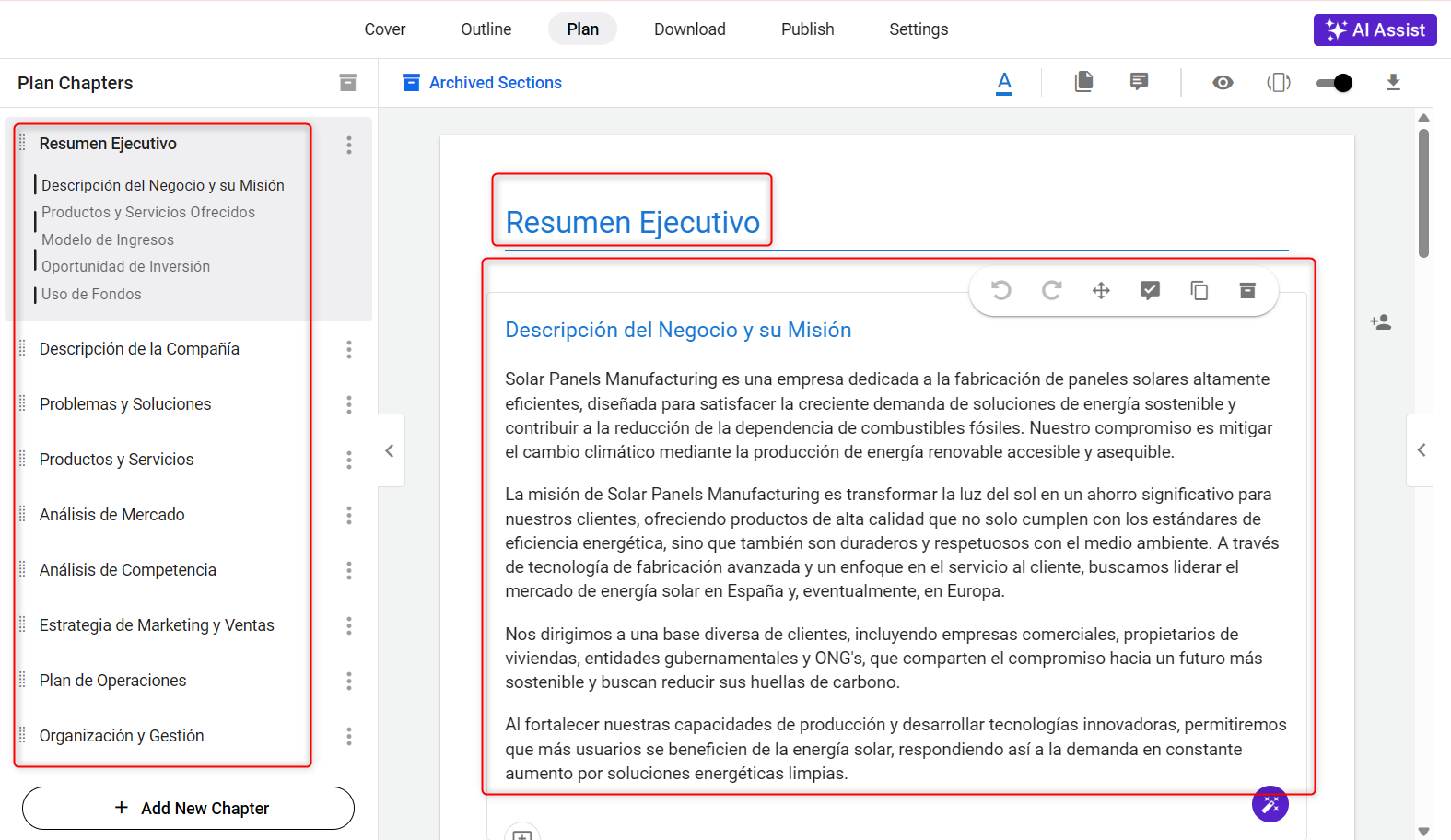Open options menu for Problemas y Soluciones
The height and width of the screenshot is (840, 1451).
349,404
